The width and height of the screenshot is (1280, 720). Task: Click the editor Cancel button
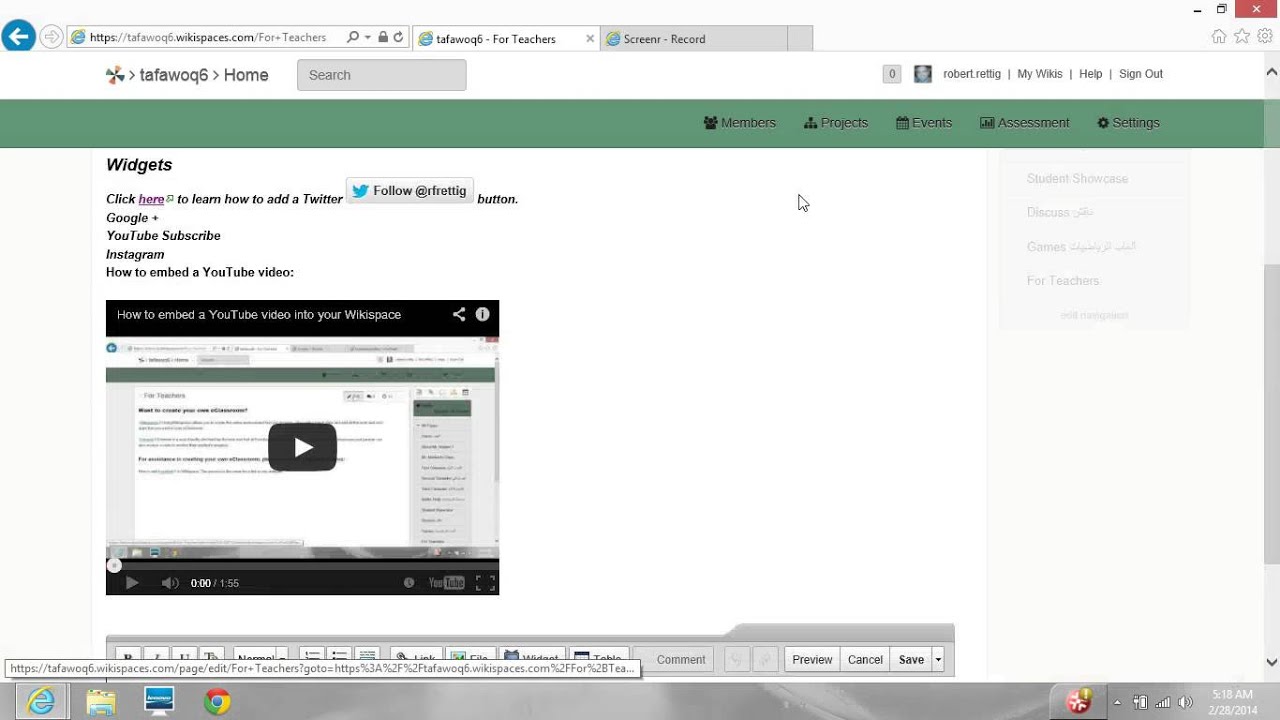tap(865, 659)
